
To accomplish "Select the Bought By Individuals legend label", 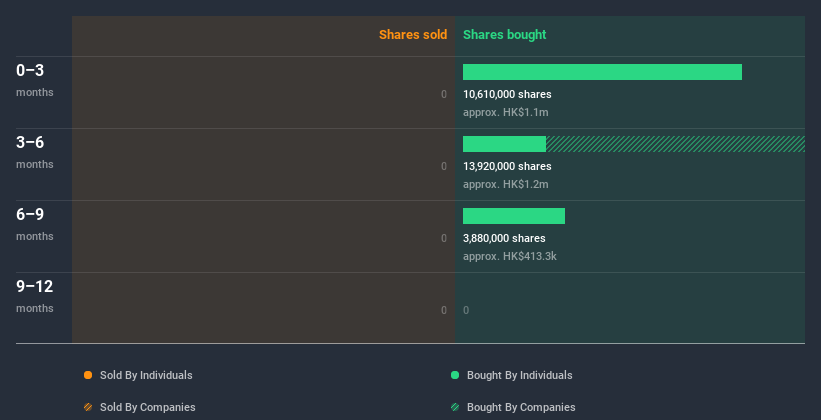I will 519,375.
